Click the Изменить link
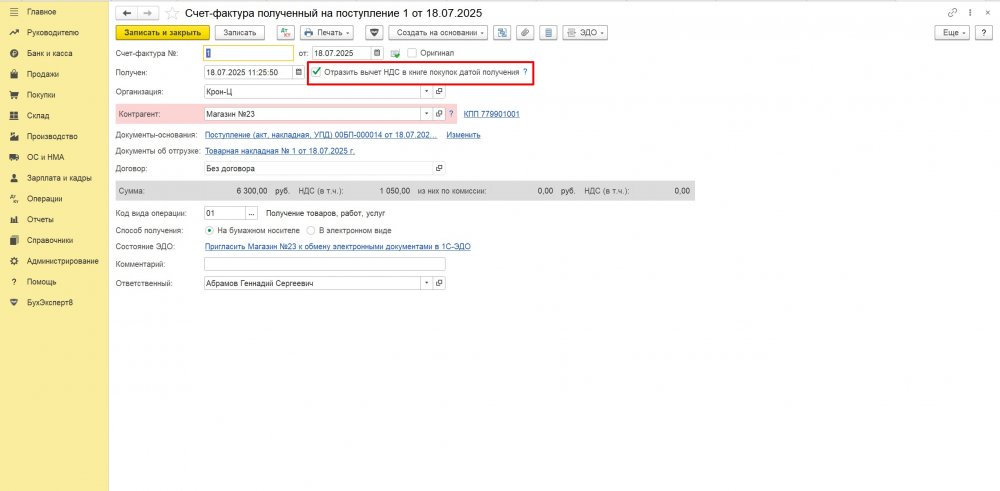 (x=463, y=135)
